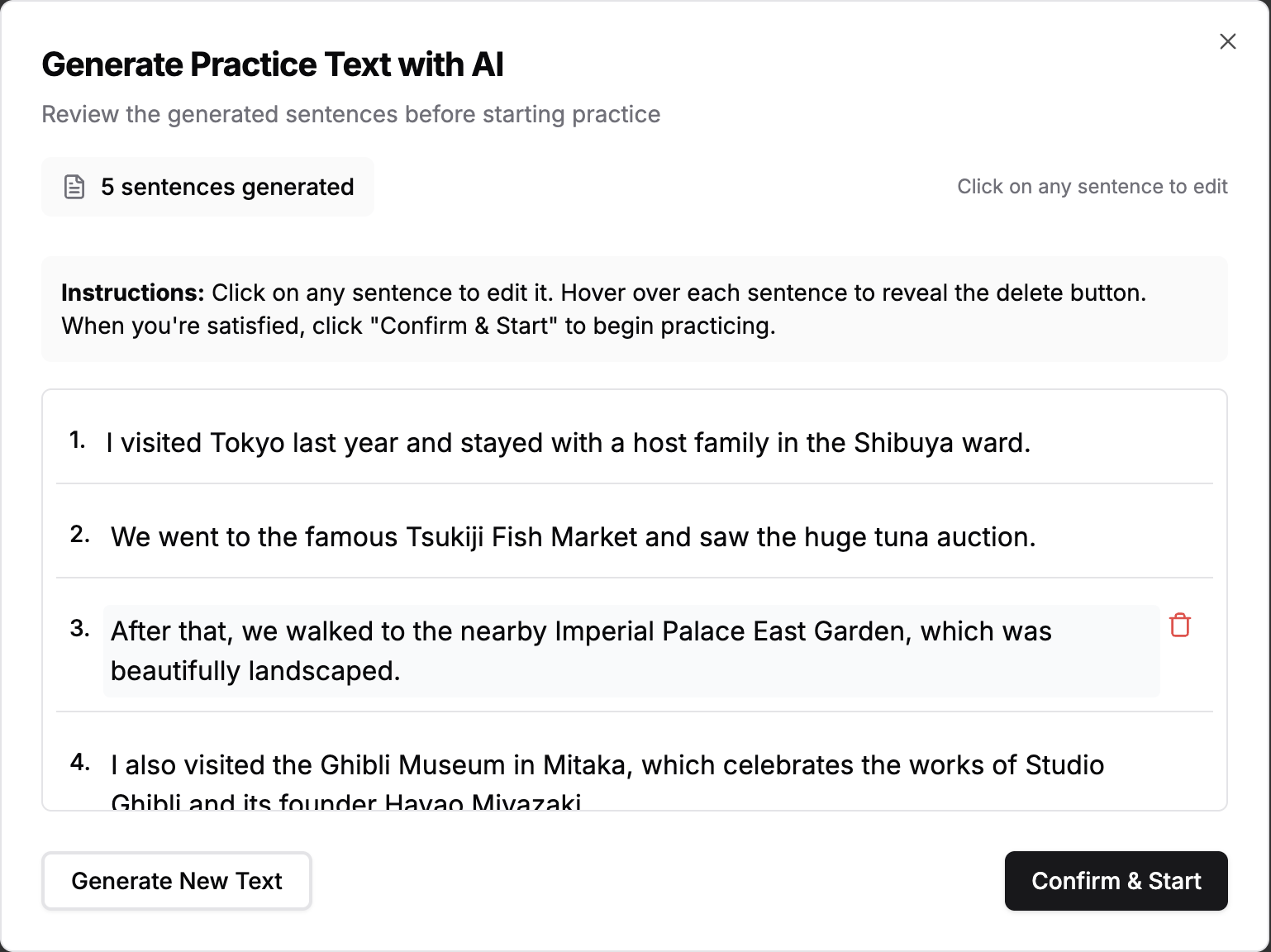Select the number "1." of the first sentence
Screen dimensions: 1271x952
click(x=78, y=440)
